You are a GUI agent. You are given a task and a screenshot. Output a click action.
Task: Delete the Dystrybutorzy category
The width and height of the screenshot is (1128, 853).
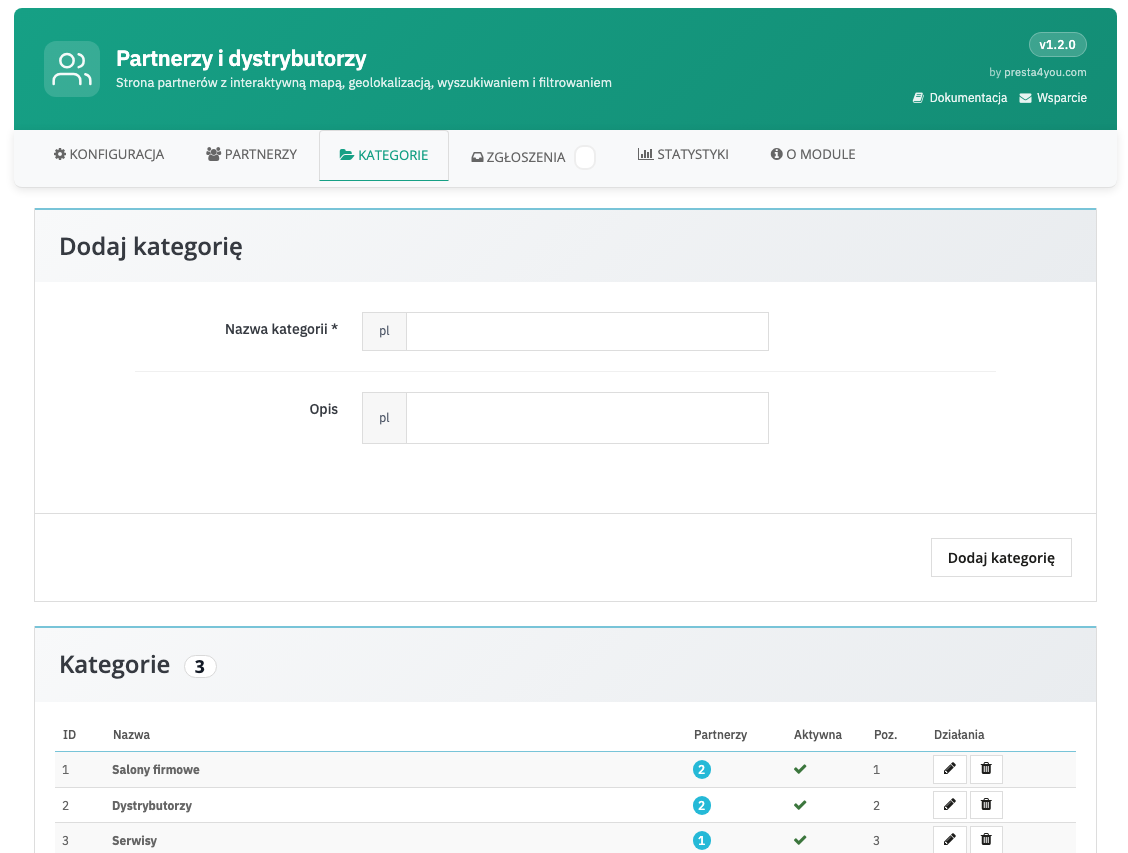coord(986,804)
